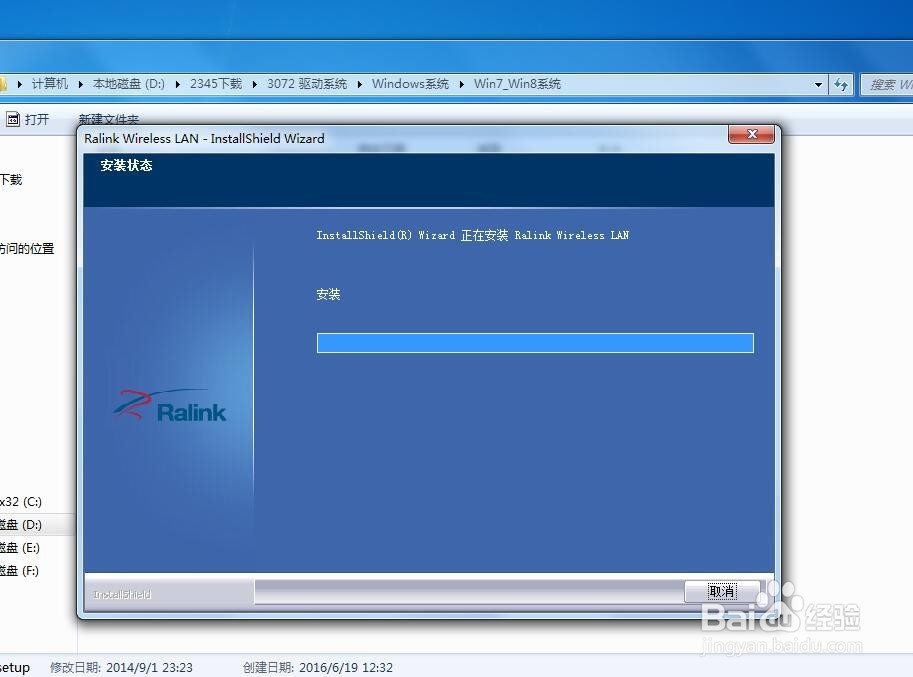
Task: Select x32 (C:) drive in sidebar
Action: point(21,502)
